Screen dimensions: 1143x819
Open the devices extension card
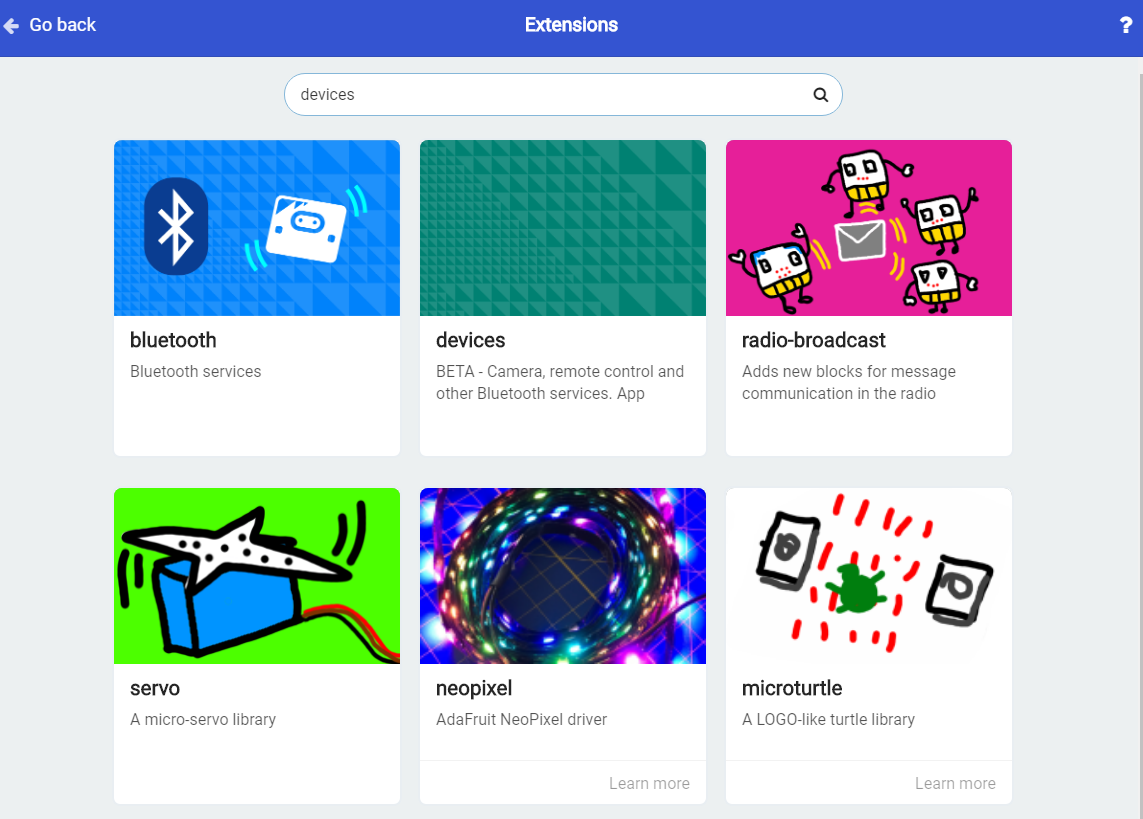(x=562, y=297)
